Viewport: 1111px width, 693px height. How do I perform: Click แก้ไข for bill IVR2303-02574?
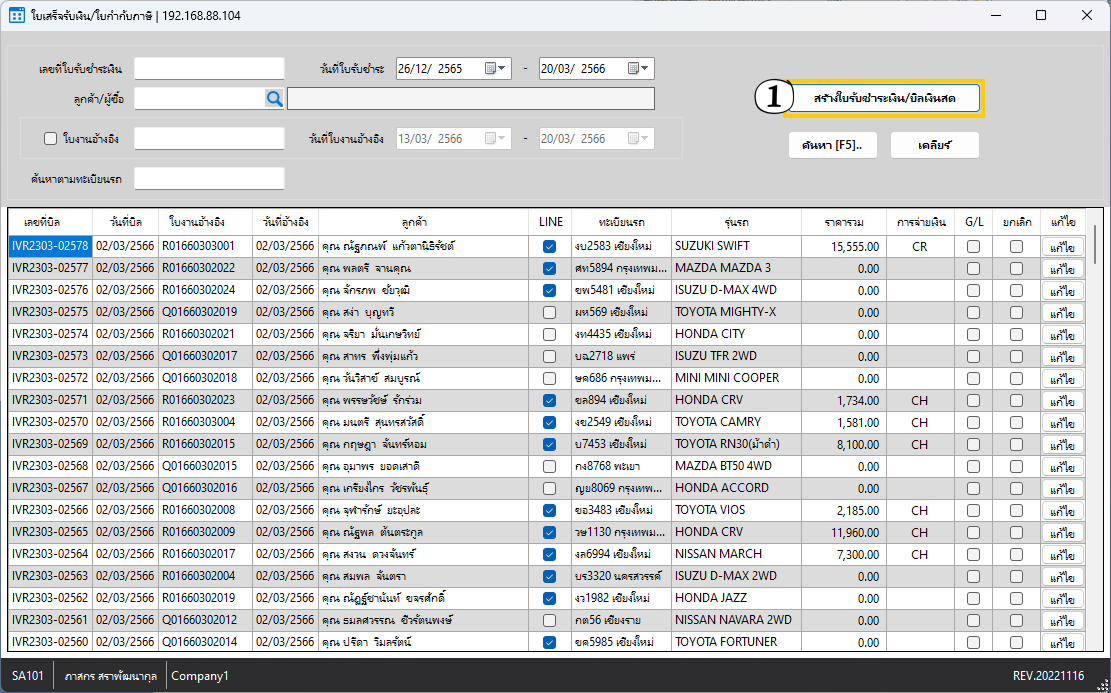pos(1063,334)
